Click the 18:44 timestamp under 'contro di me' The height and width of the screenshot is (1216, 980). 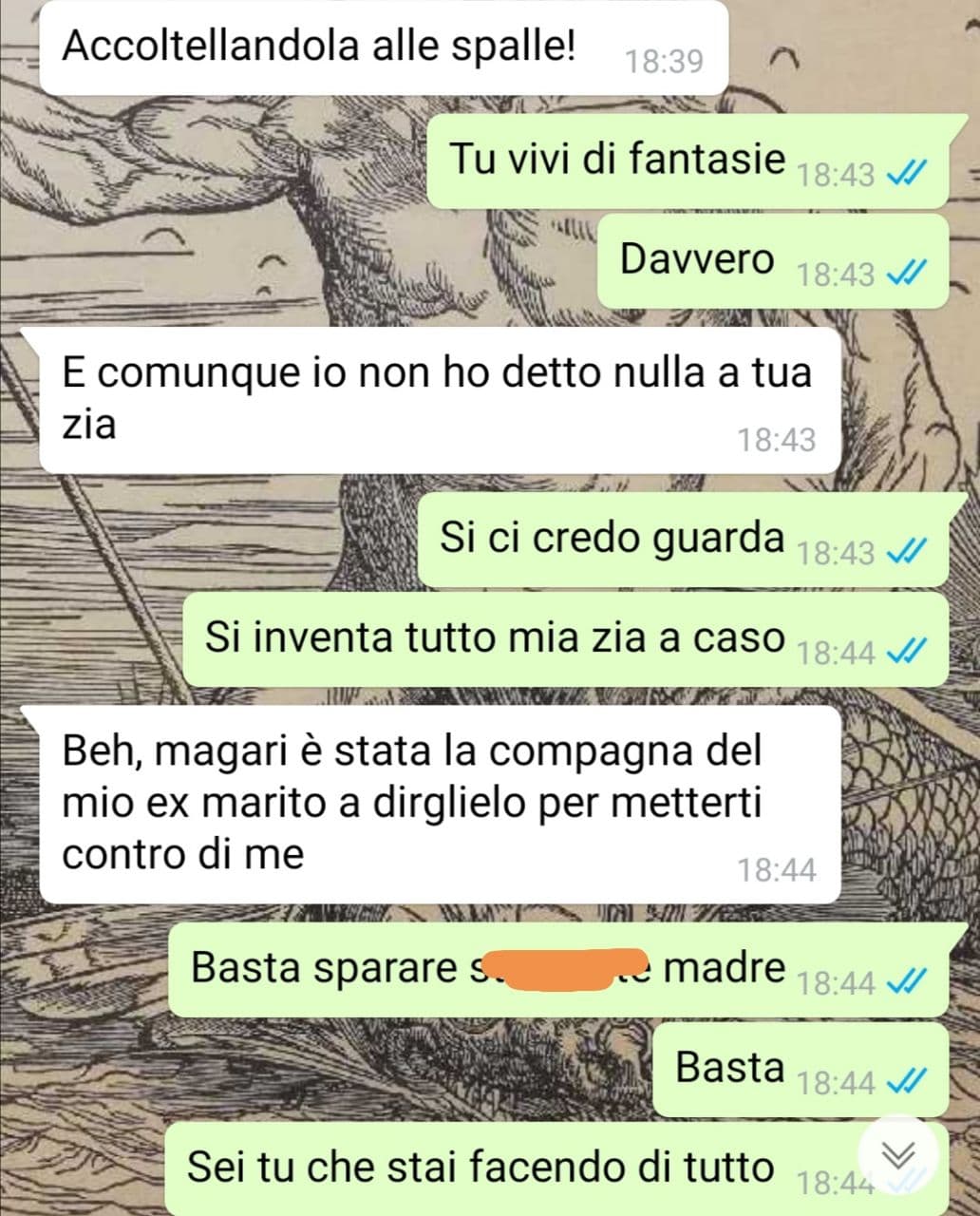coord(777,869)
